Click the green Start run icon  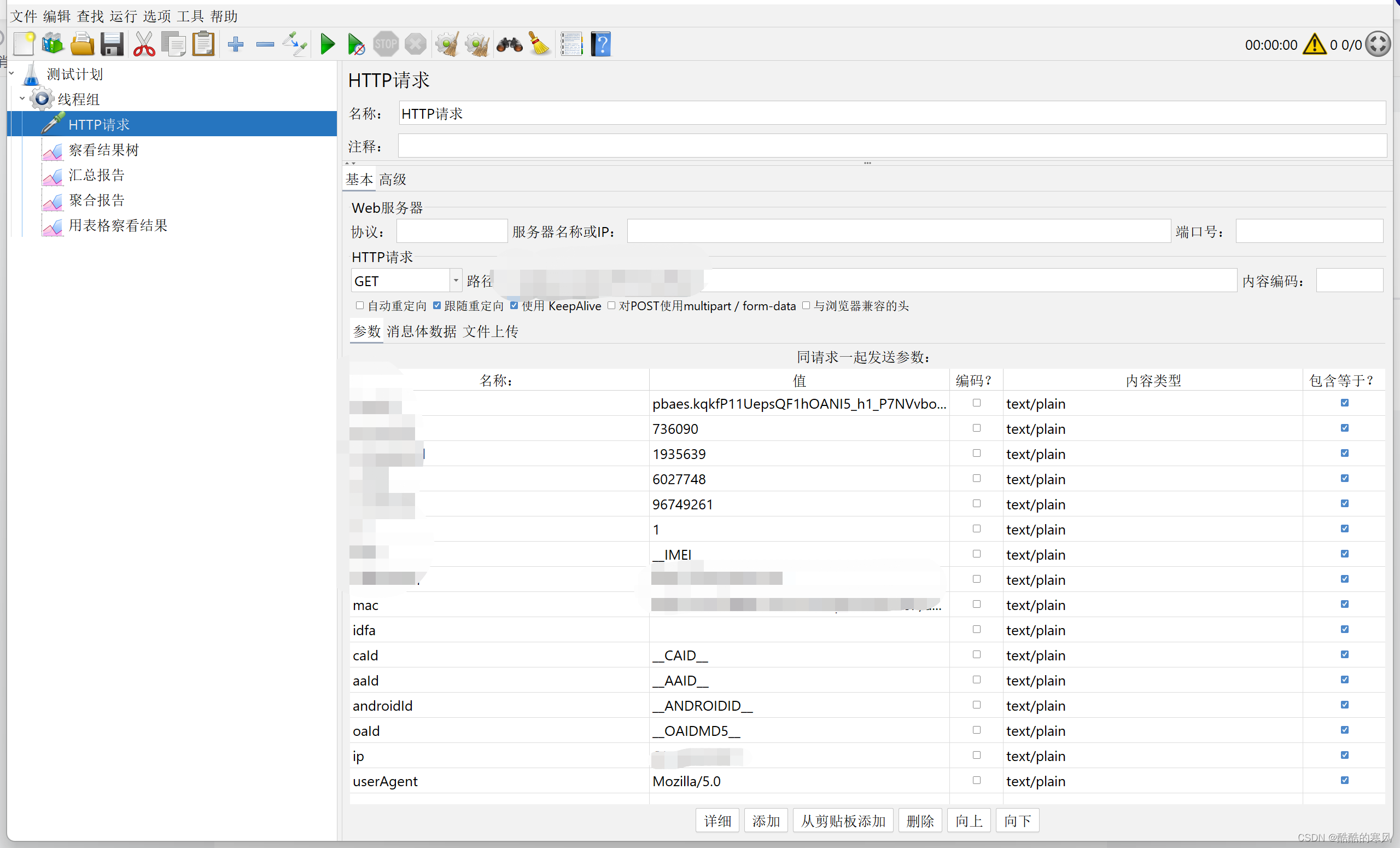327,44
